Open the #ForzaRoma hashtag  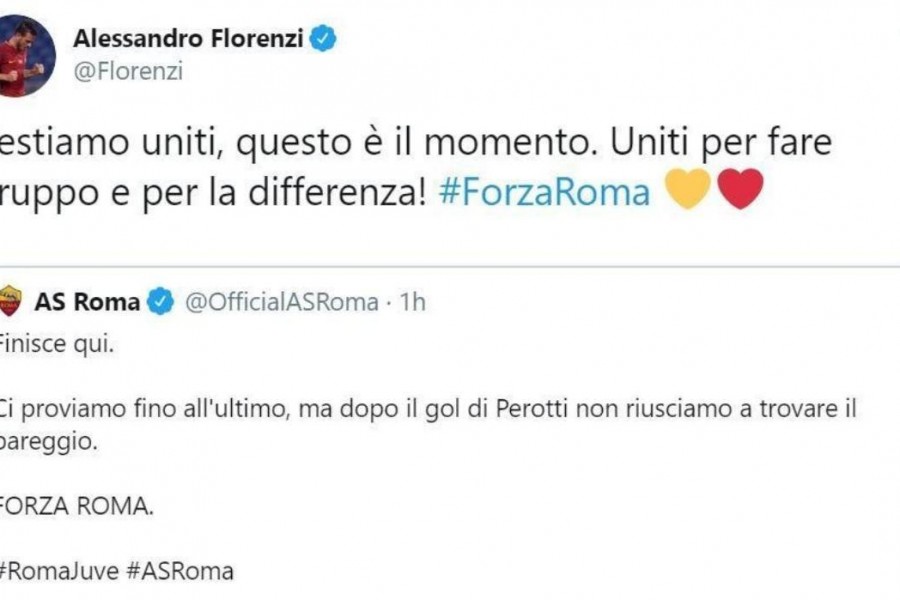pos(544,192)
